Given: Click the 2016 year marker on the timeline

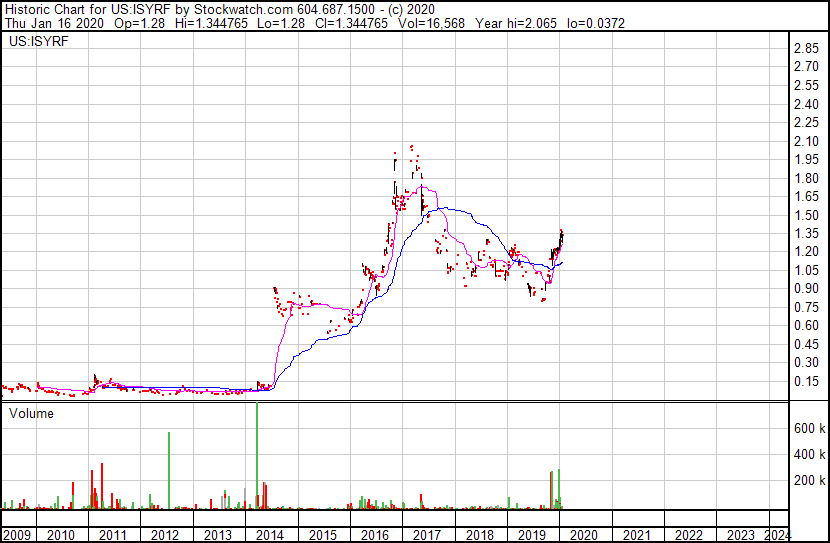Looking at the screenshot, I should coord(375,535).
